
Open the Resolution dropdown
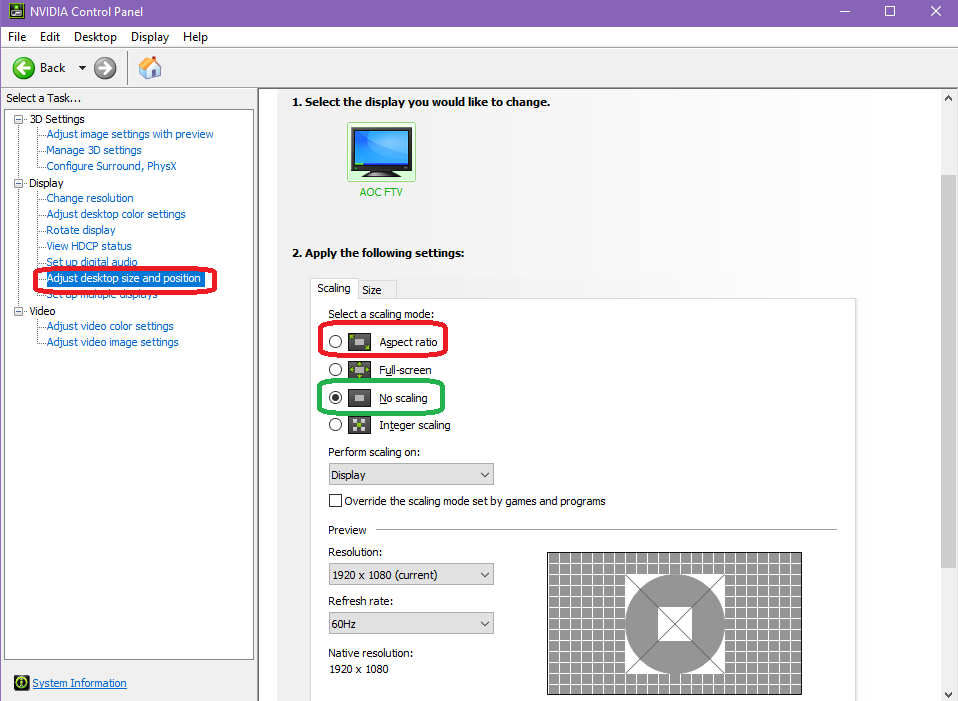tap(410, 575)
